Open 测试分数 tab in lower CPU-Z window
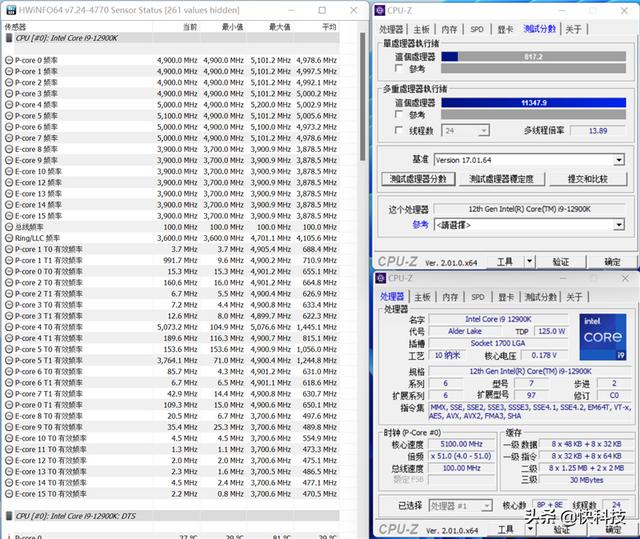The image size is (640, 539). coord(540,297)
